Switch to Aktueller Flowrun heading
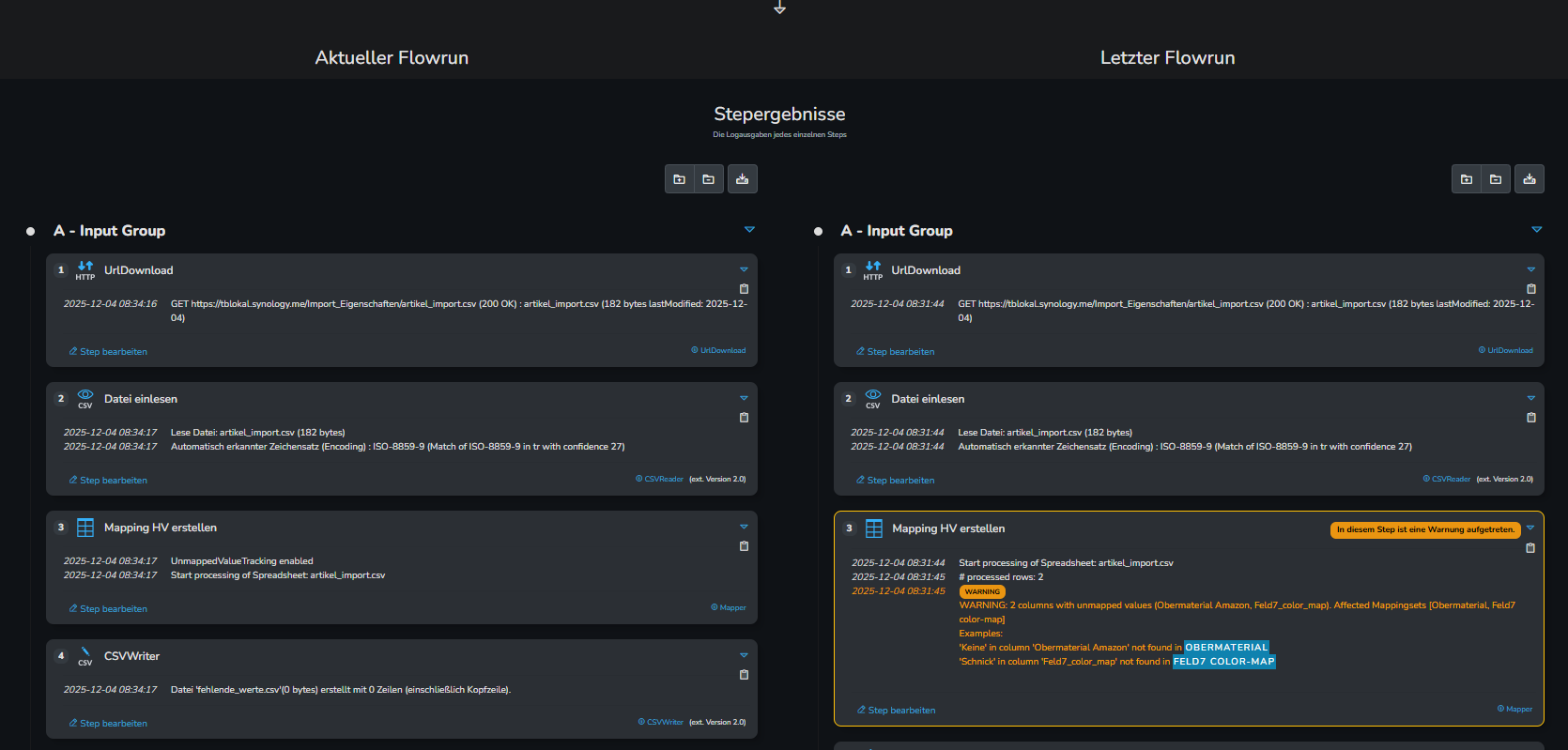1568x750 pixels. pyautogui.click(x=392, y=57)
